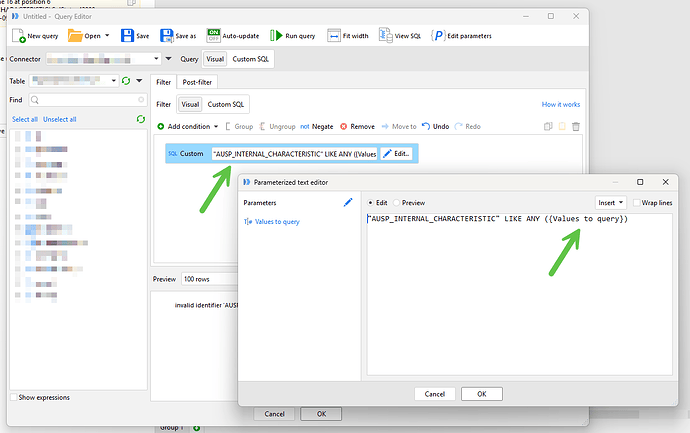Remove the selected condition icon
Image resolution: width=690 pixels, height=433 pixels.
pos(344,126)
